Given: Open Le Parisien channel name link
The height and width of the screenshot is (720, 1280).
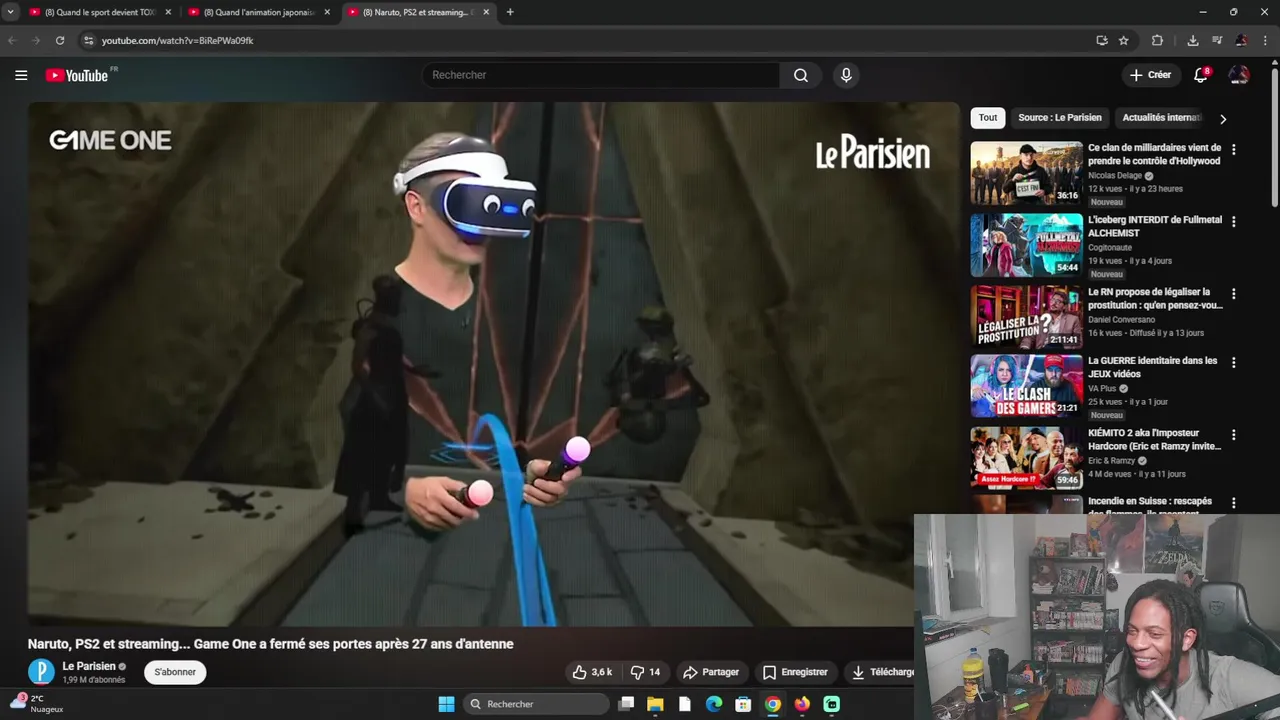Looking at the screenshot, I should coord(89,666).
